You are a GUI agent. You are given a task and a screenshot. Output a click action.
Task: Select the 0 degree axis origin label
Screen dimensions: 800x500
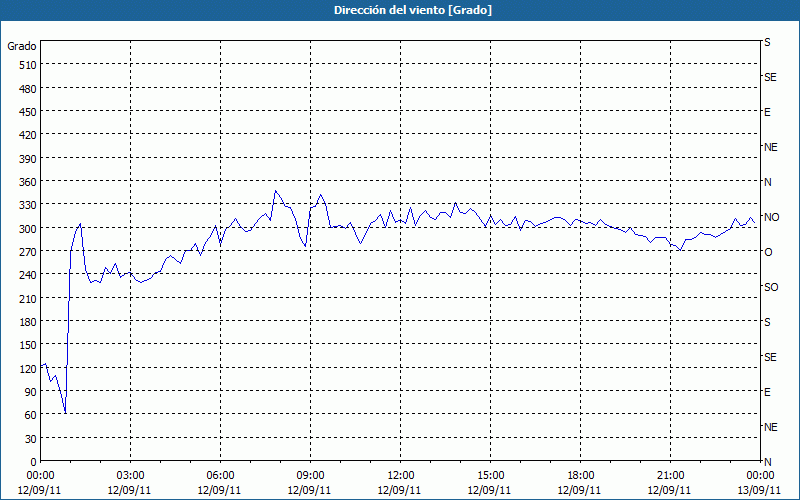point(34,462)
